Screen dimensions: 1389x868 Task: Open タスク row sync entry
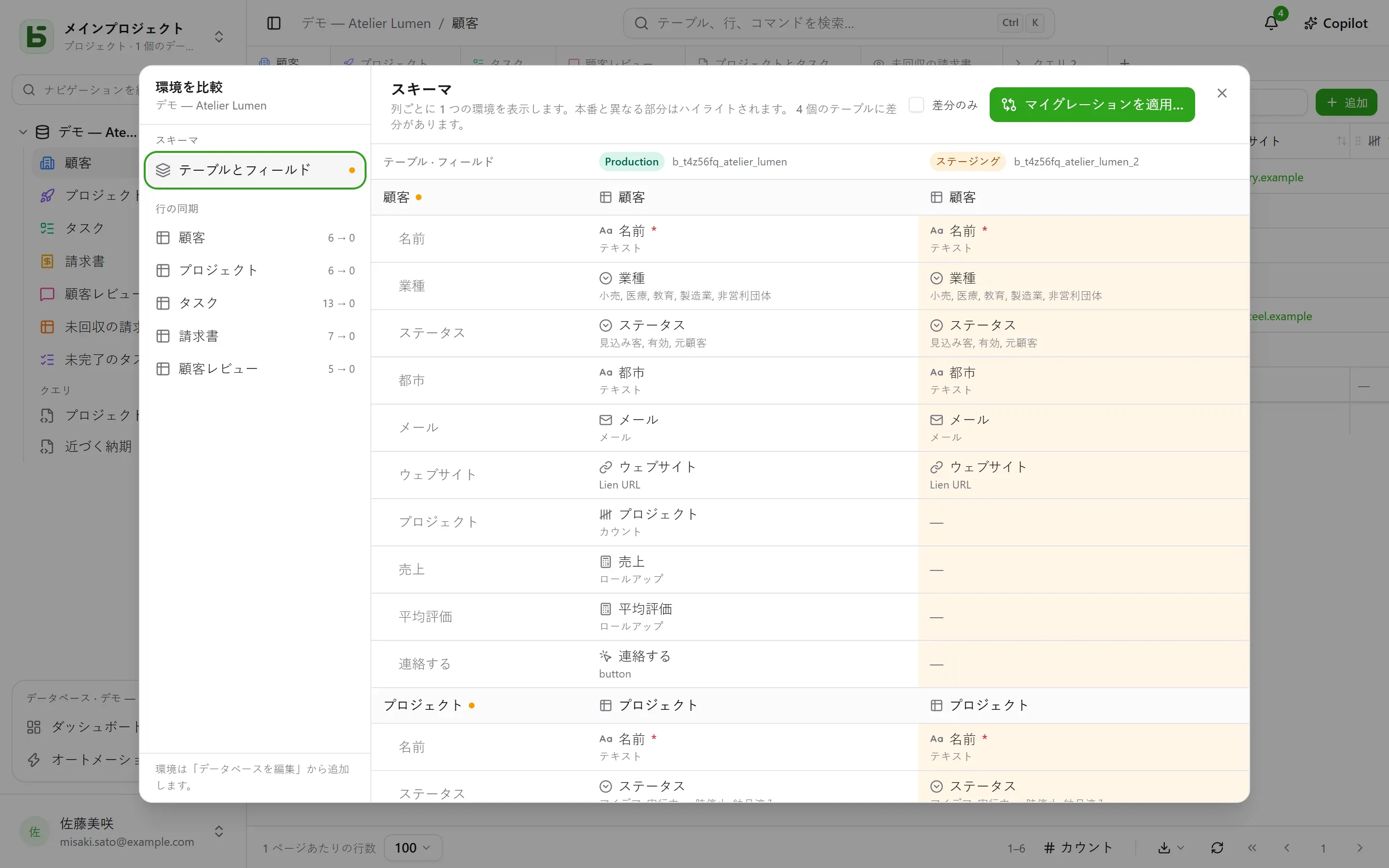pyautogui.click(x=256, y=303)
